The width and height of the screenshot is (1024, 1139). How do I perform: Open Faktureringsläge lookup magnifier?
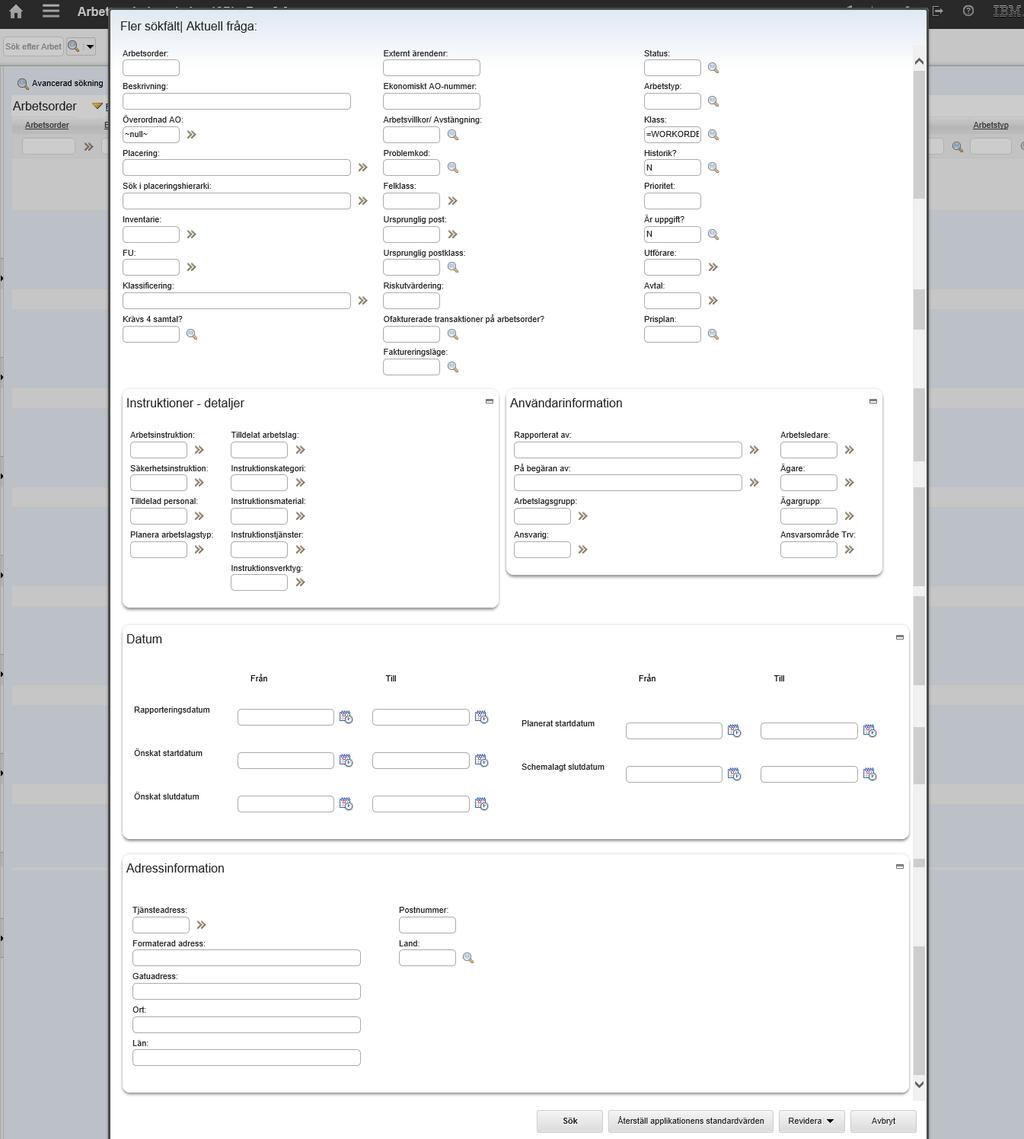452,367
